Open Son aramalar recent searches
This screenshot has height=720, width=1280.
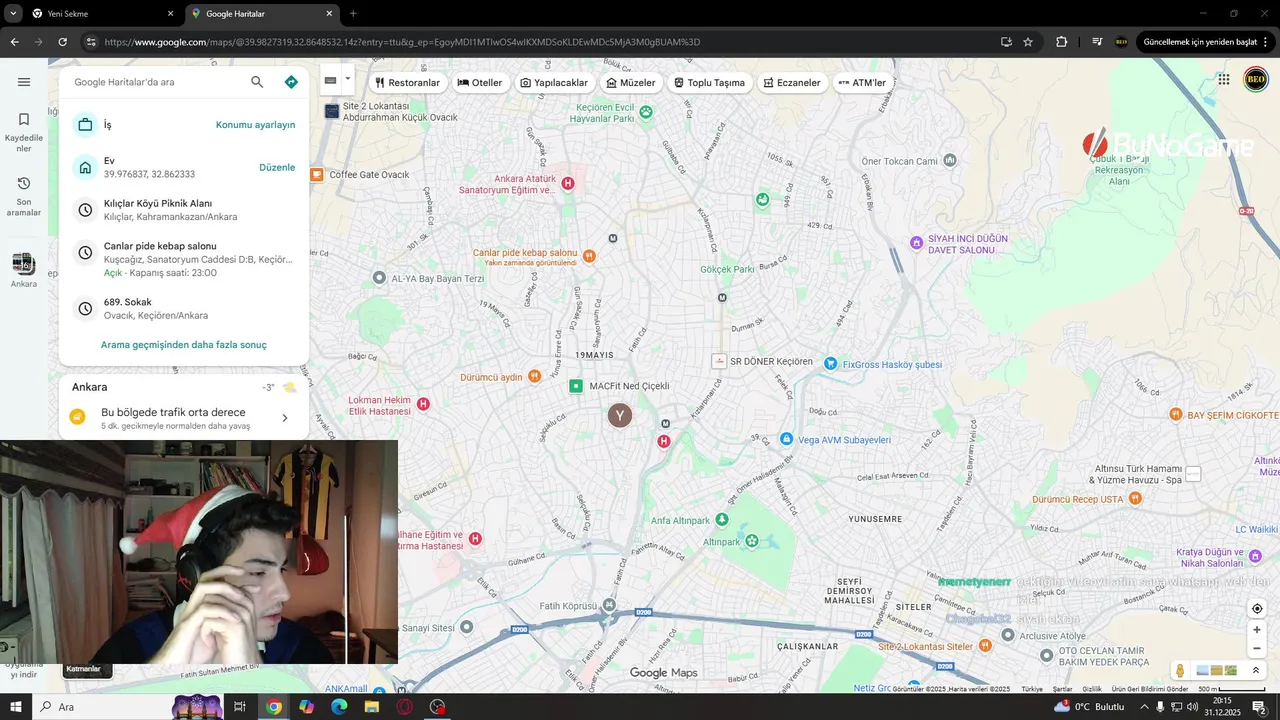[24, 196]
